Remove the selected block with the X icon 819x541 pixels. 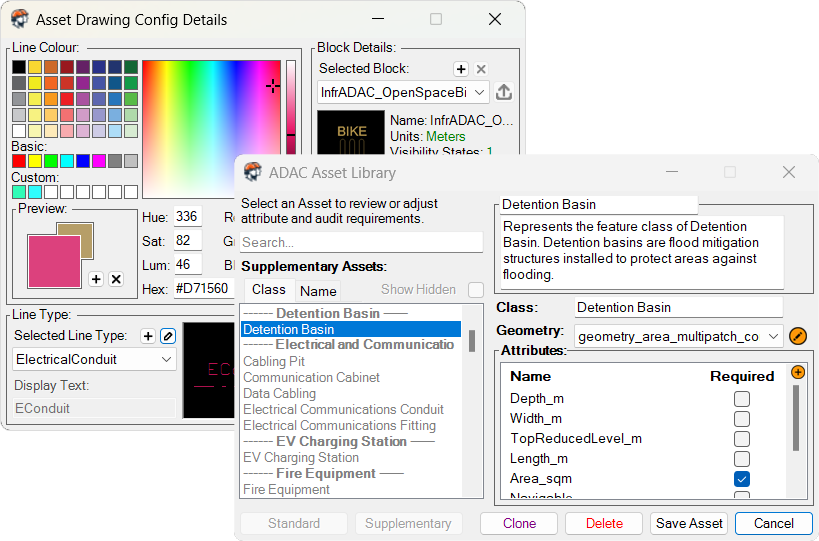coord(481,69)
